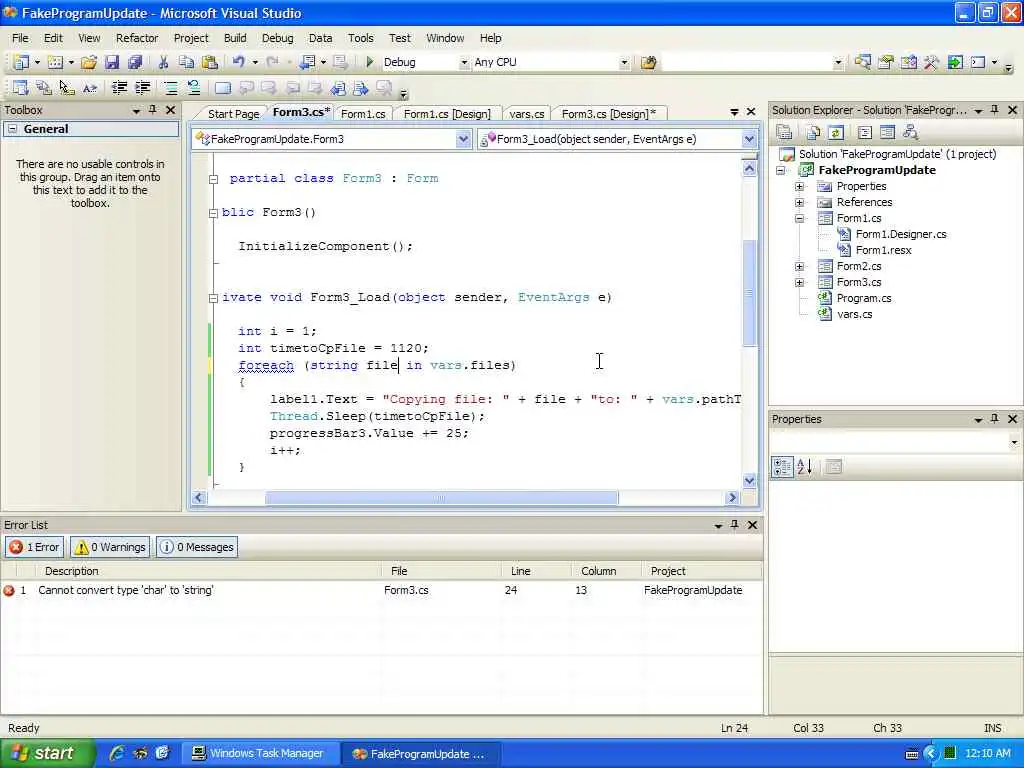Screen dimensions: 1024x768
Task: Refresh the Solution Explorer
Action: tap(836, 133)
